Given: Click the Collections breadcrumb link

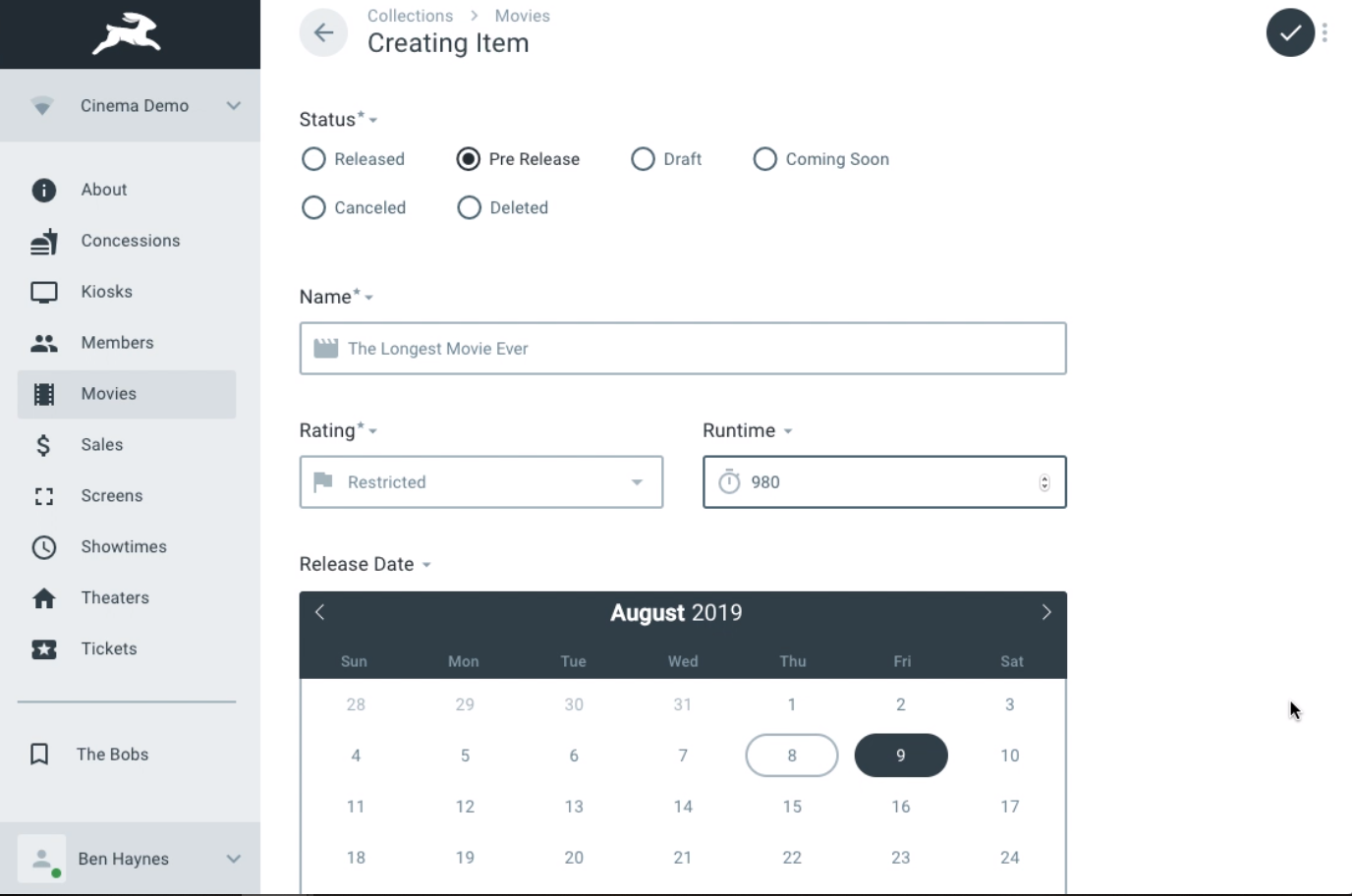Looking at the screenshot, I should (x=410, y=16).
